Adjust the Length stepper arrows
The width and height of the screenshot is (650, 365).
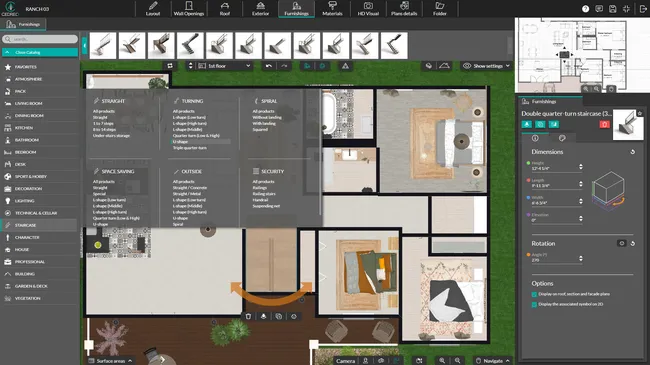click(581, 184)
